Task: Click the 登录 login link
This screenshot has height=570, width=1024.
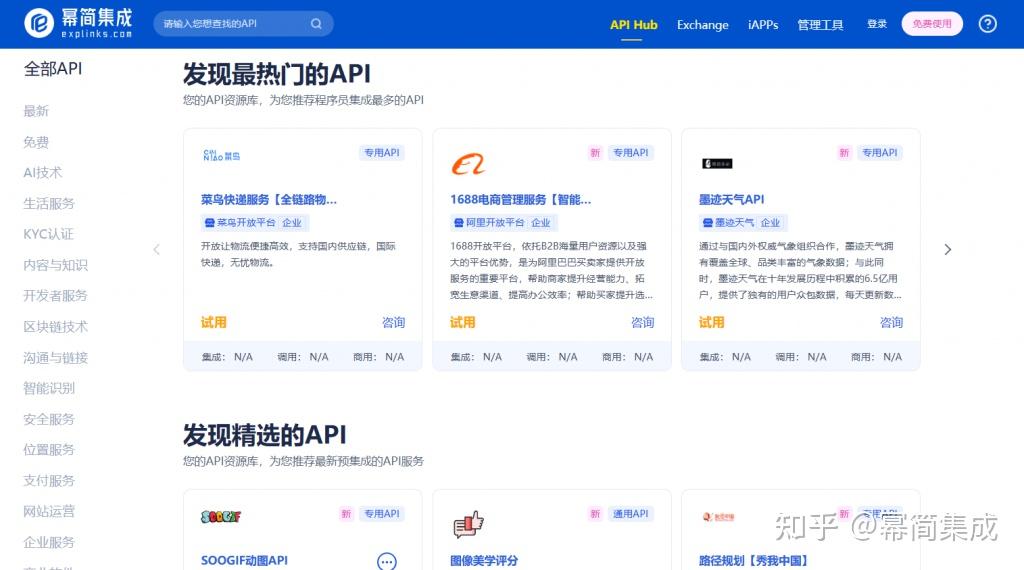Action: (876, 24)
